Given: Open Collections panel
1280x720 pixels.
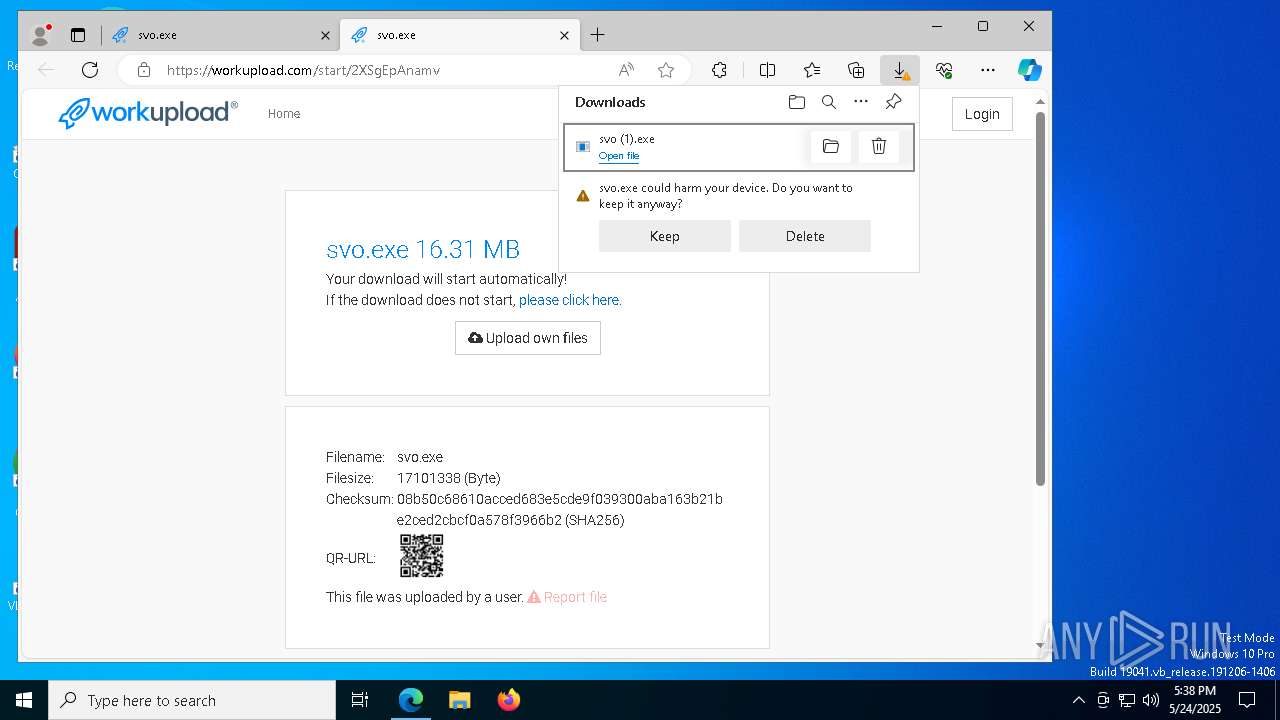Looking at the screenshot, I should click(856, 70).
